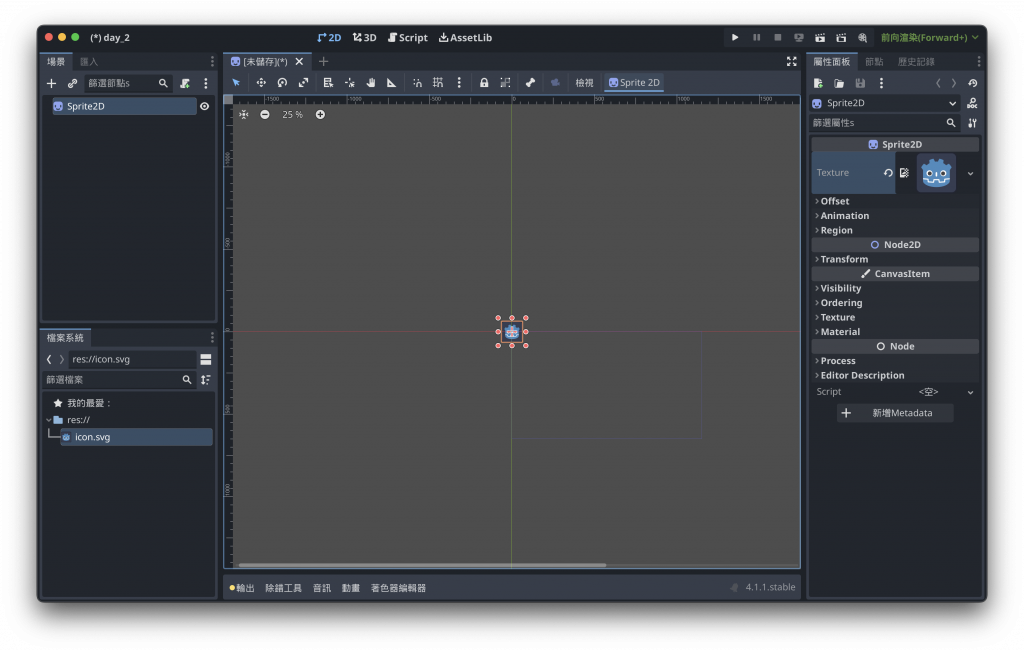The width and height of the screenshot is (1024, 651).
Task: Toggle smart snapping in viewport toolbar
Action: coord(417,82)
